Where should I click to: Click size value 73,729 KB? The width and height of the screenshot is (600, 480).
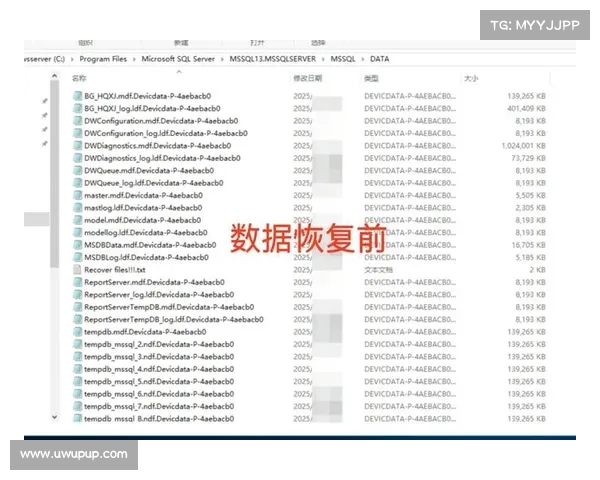point(528,158)
